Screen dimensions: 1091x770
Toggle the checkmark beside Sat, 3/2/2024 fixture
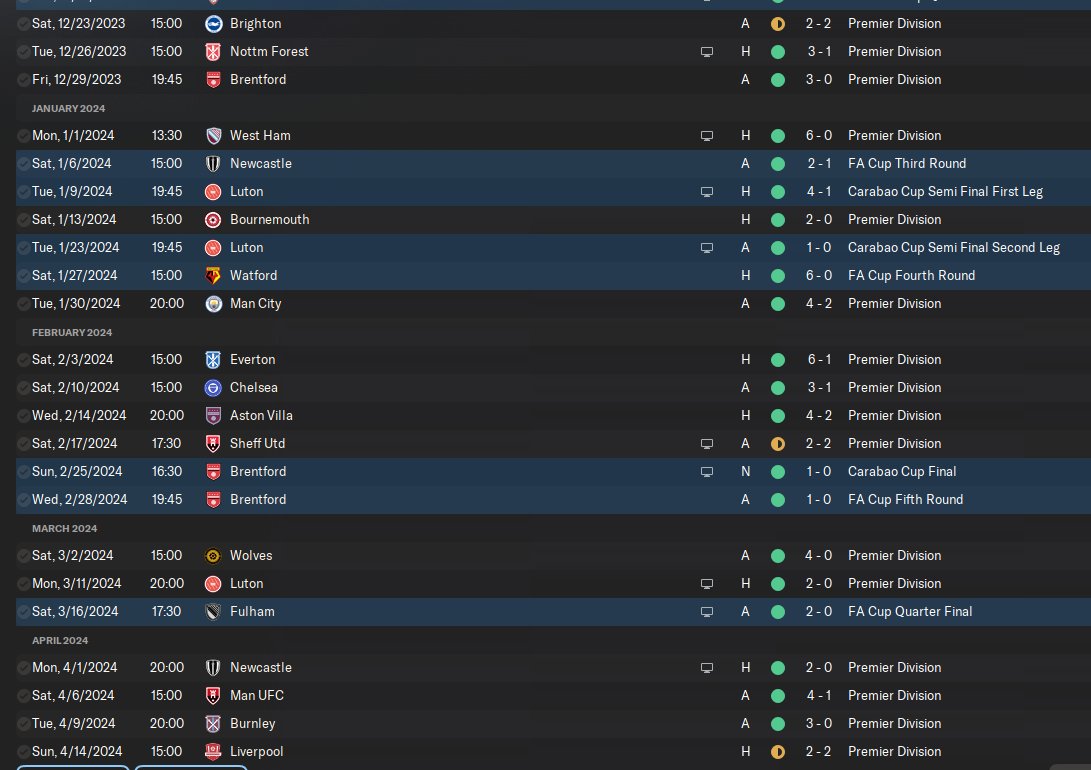[23, 555]
